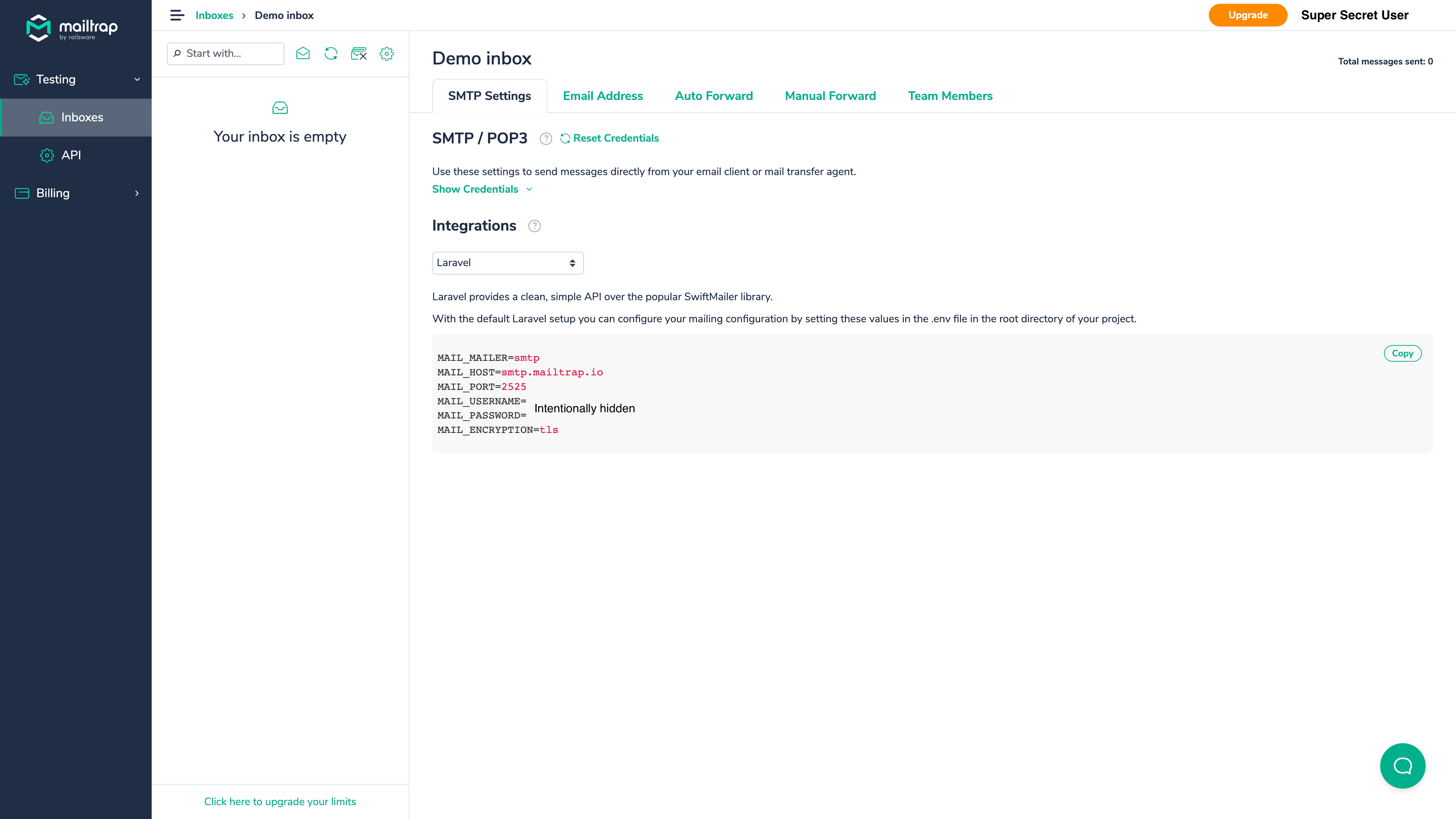Viewport: 1456px width, 819px height.
Task: Select API in the sidebar
Action: pos(76,155)
